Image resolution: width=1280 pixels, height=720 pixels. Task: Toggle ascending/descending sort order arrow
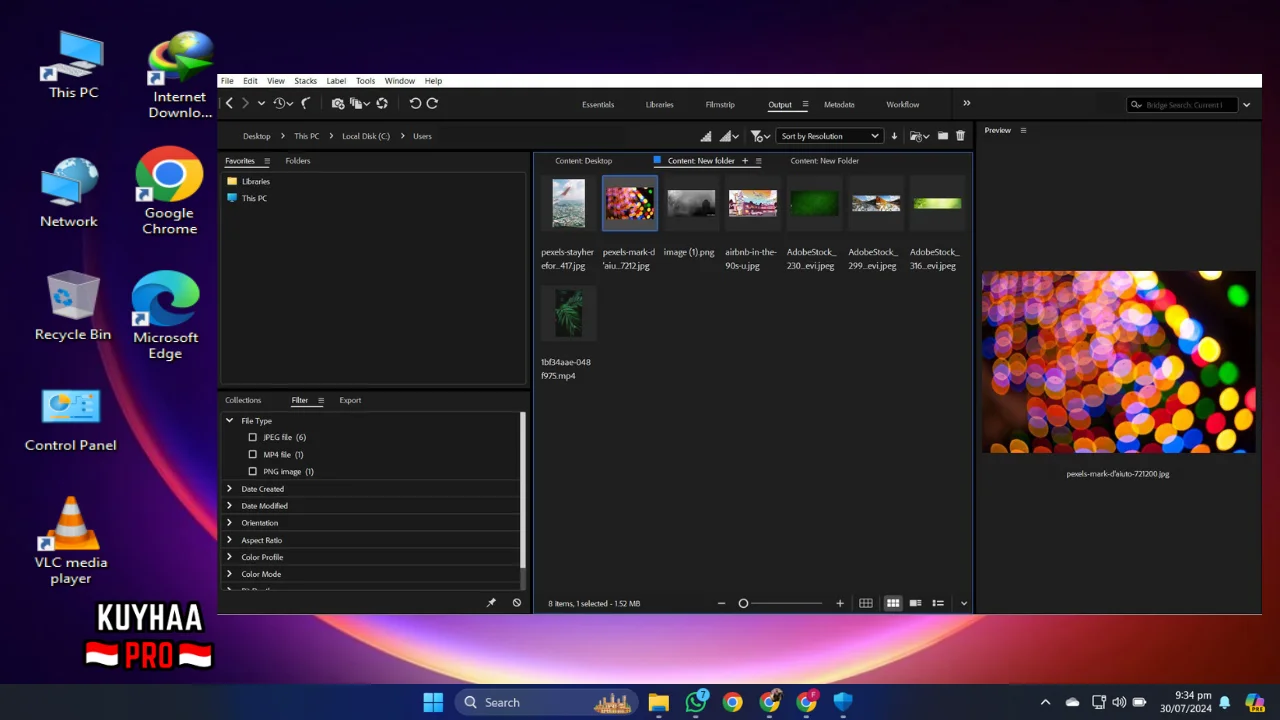point(894,136)
